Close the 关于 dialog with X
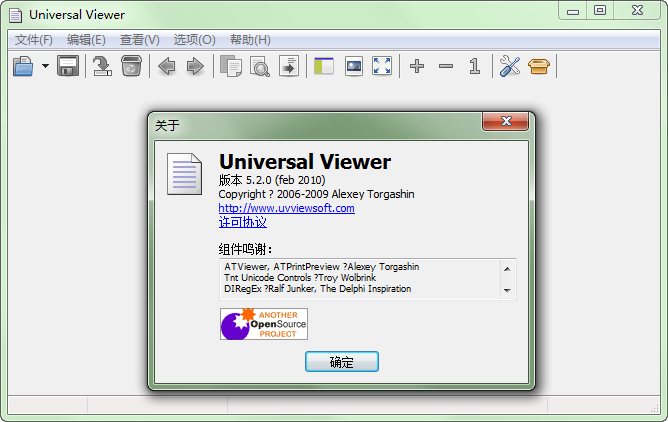The height and width of the screenshot is (422, 668). [506, 121]
